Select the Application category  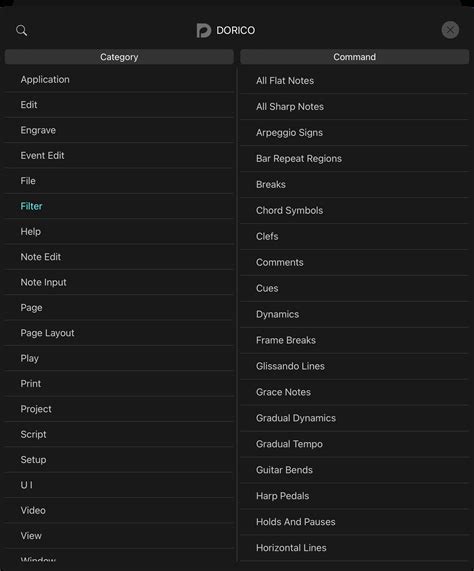[x=119, y=79]
